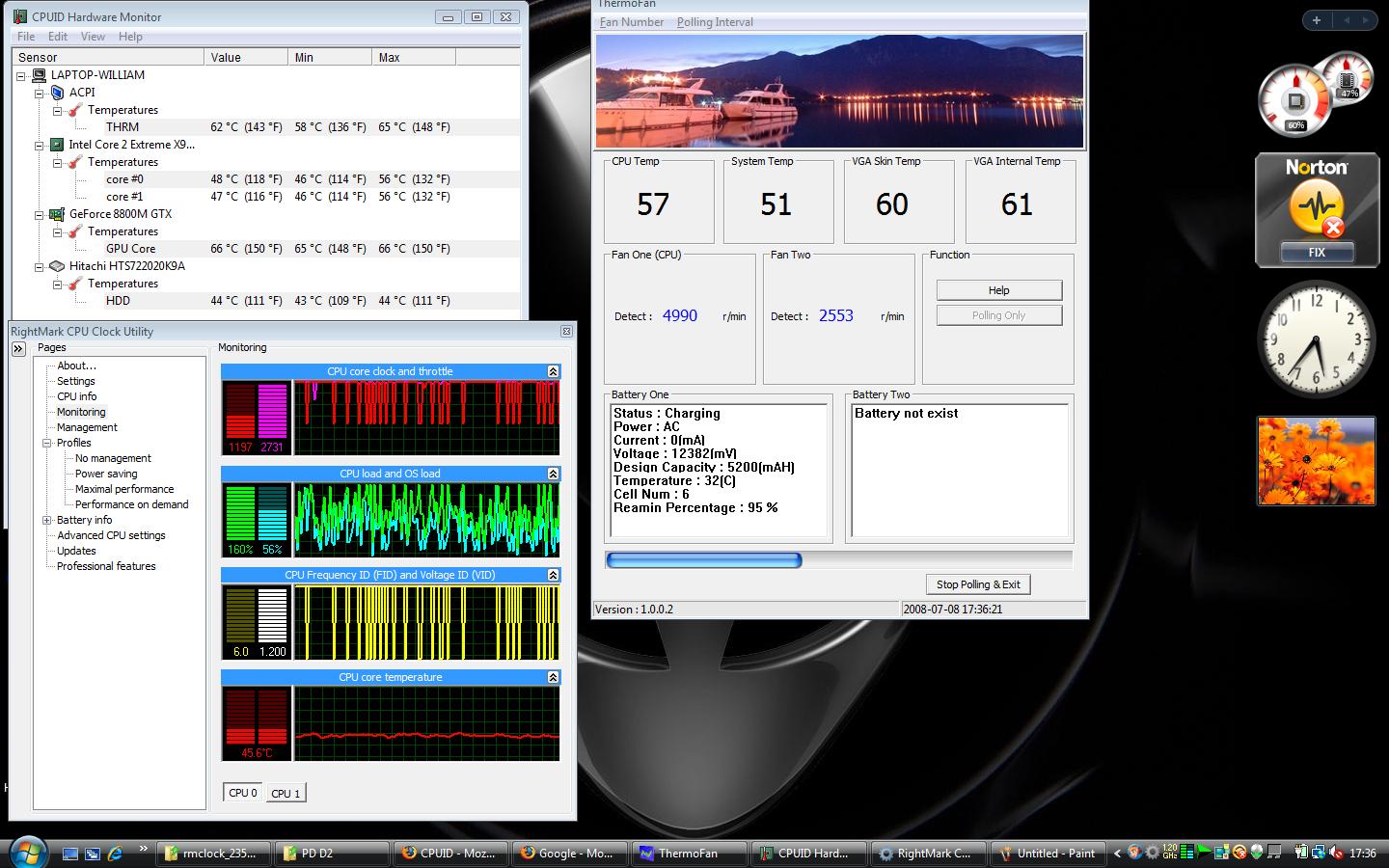
Task: Click the 1.20 GHz RMClock tray icon
Action: point(1169,853)
